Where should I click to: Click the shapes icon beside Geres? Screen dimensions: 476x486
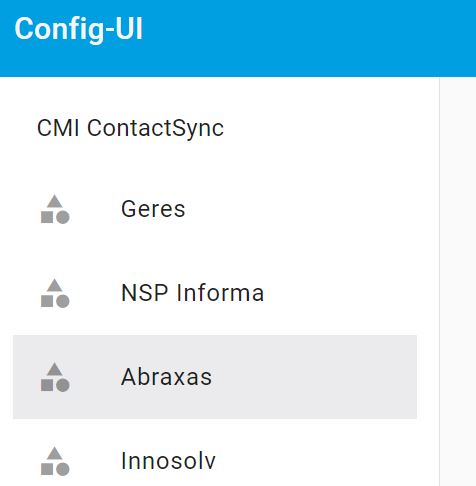coord(55,209)
